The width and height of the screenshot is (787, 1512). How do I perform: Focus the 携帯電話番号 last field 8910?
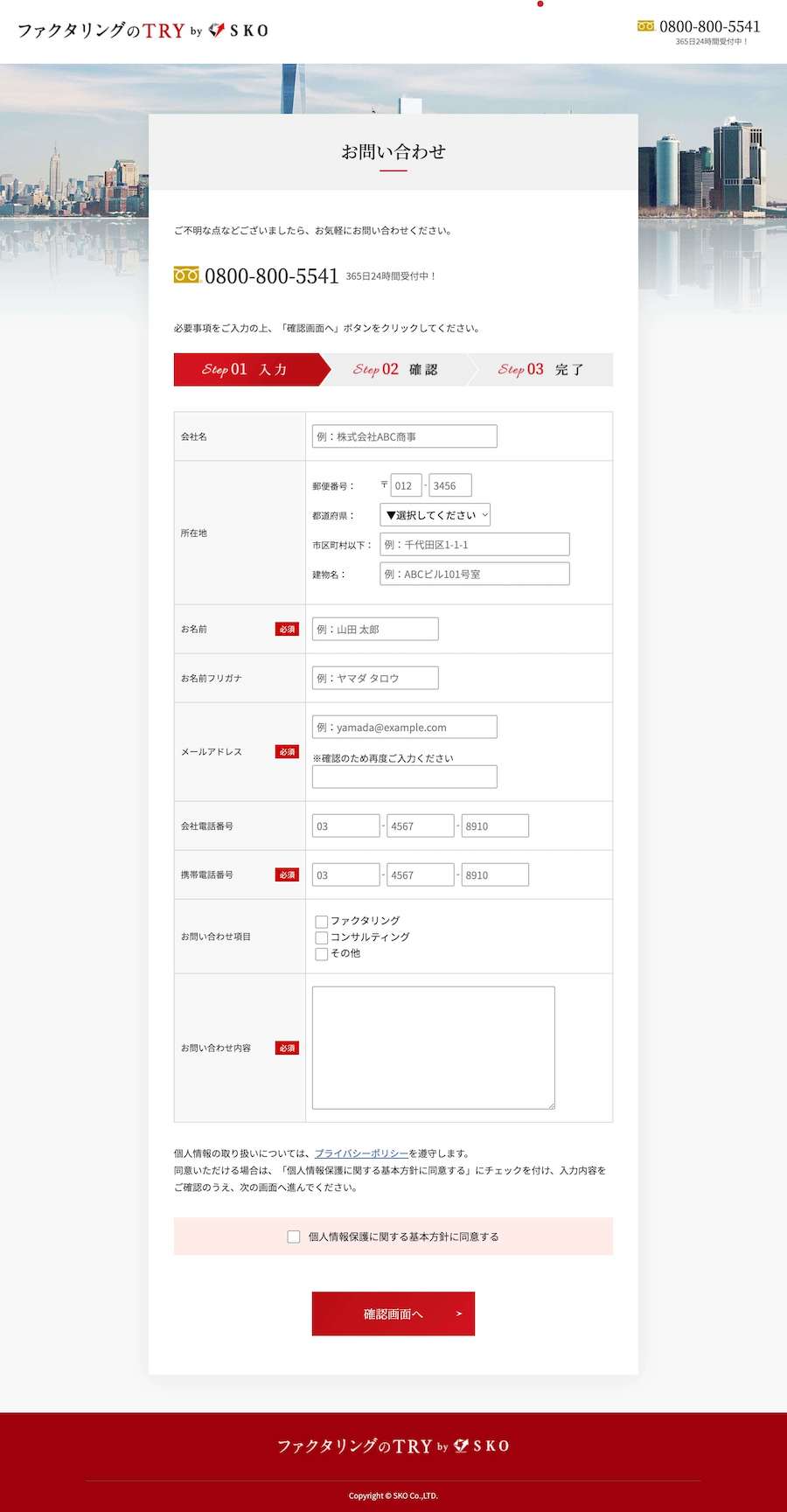(495, 874)
